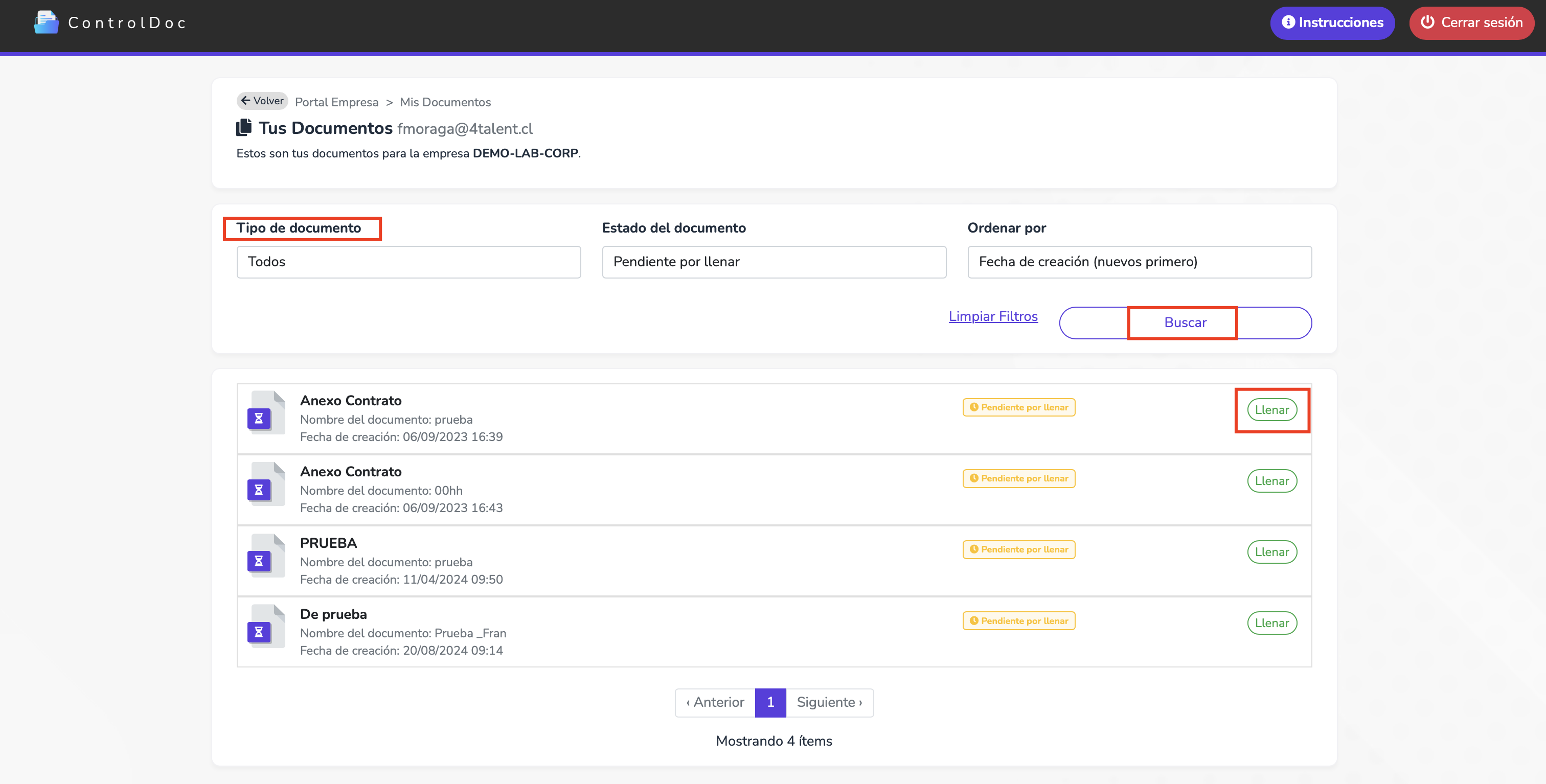
Task: Click the ControlDoc brand name text
Action: tap(127, 23)
